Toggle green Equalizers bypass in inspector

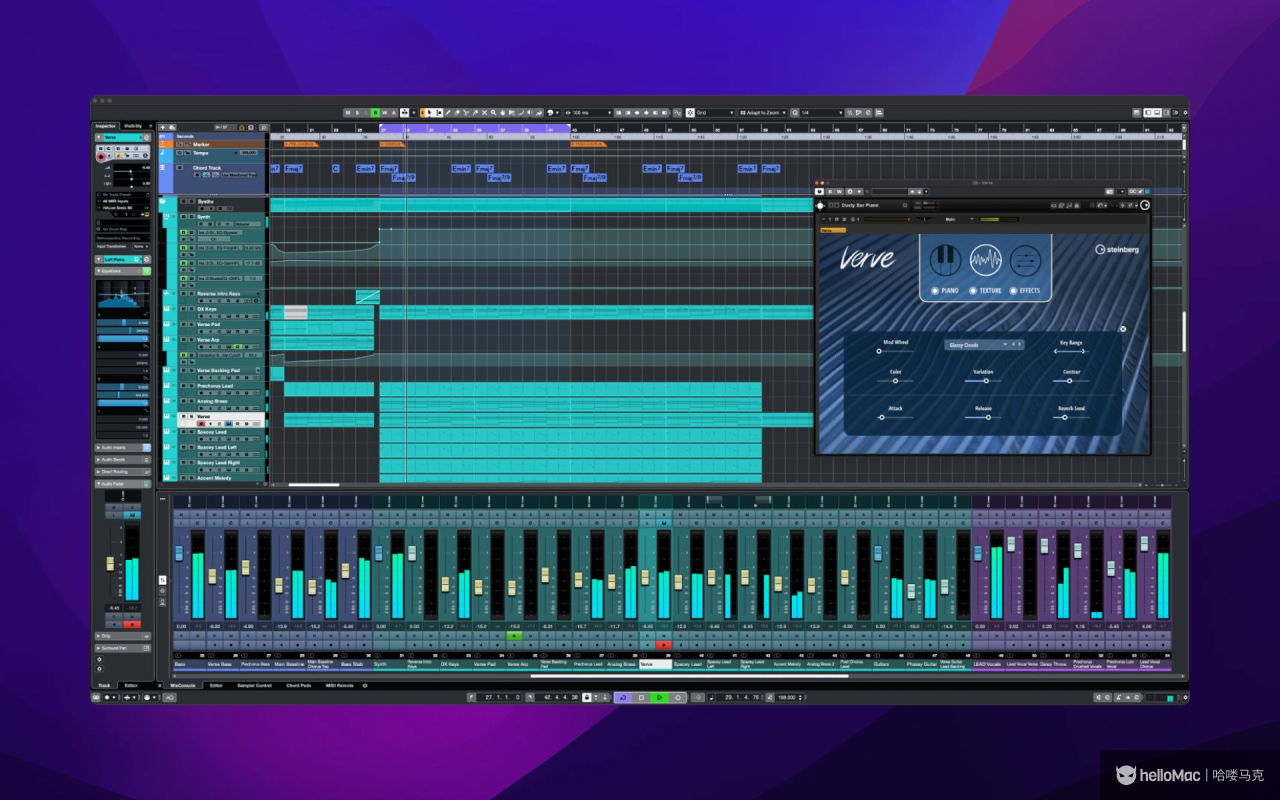pyautogui.click(x=147, y=271)
